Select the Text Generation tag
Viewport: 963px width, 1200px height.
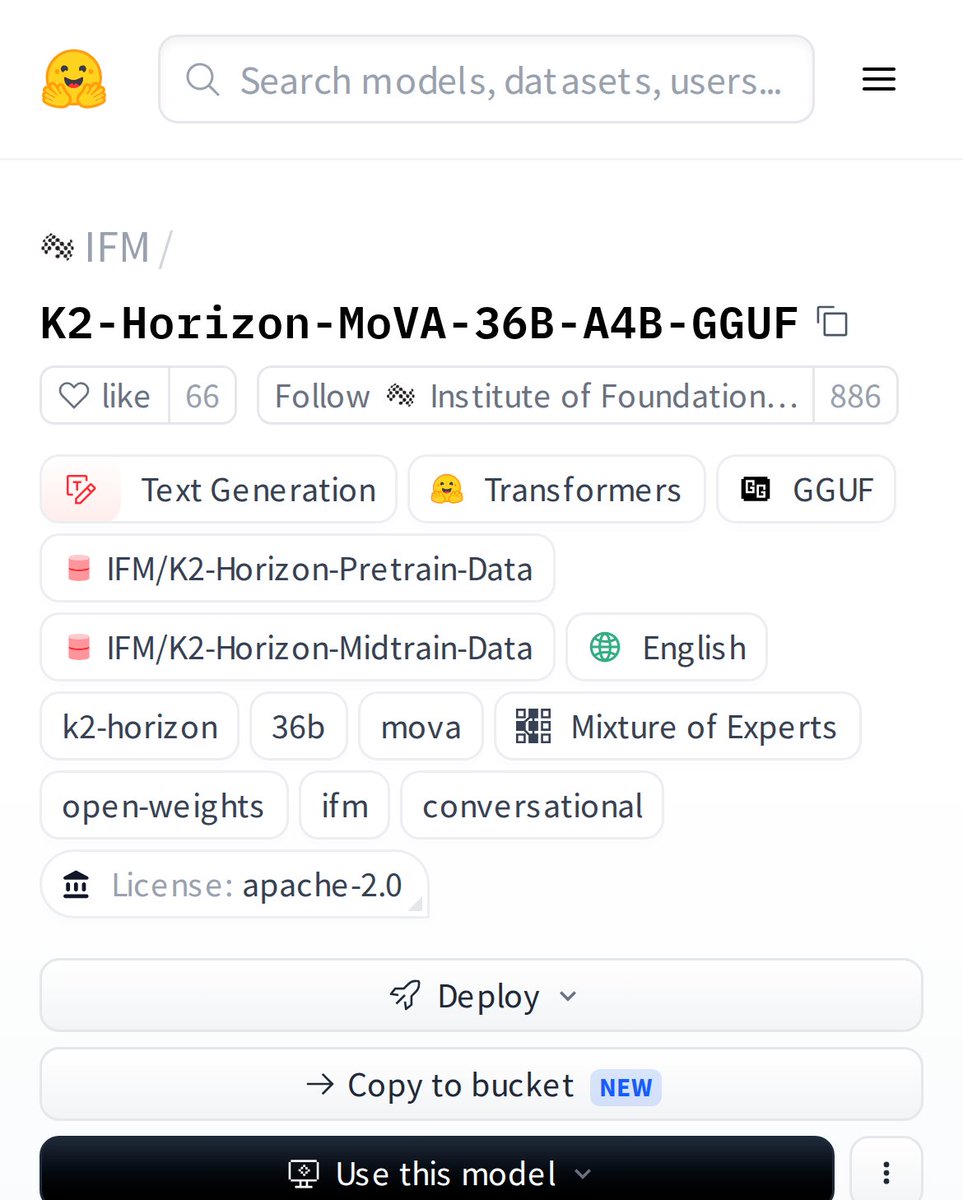coord(218,490)
